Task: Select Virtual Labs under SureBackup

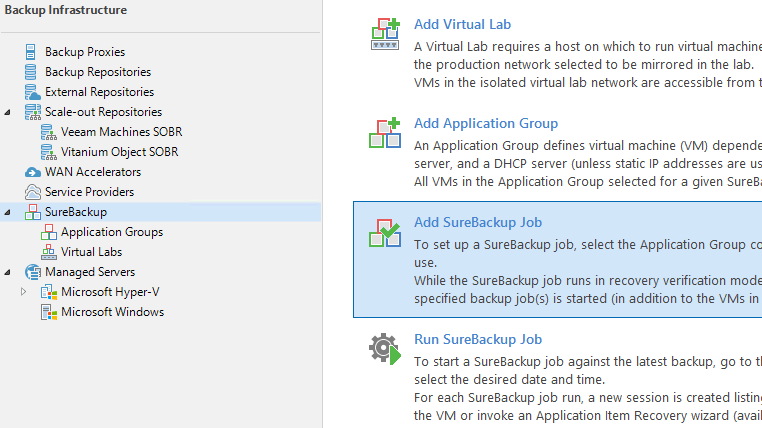Action: pos(91,252)
